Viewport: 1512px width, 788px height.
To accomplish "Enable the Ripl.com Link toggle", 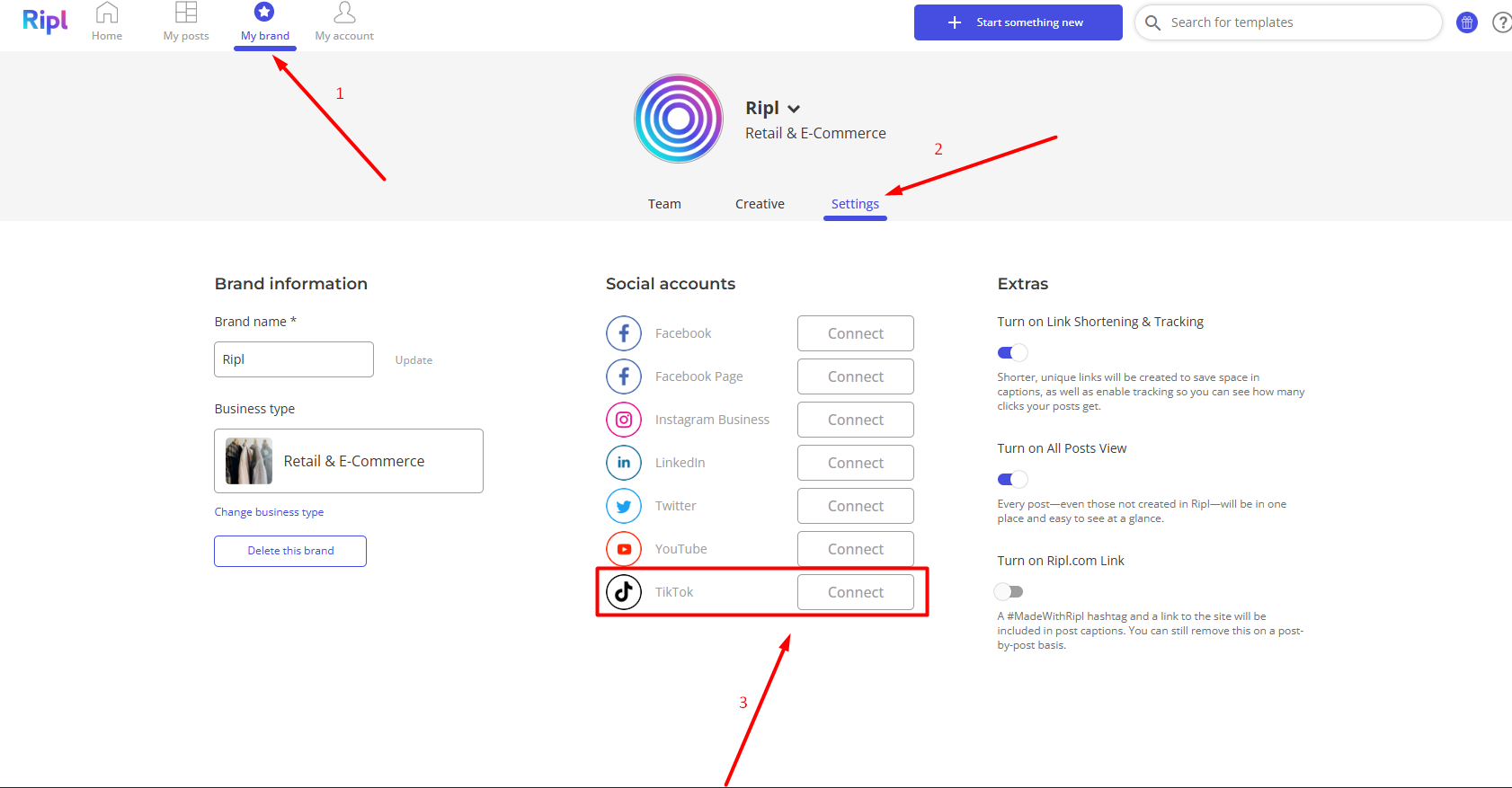I will (1009, 591).
